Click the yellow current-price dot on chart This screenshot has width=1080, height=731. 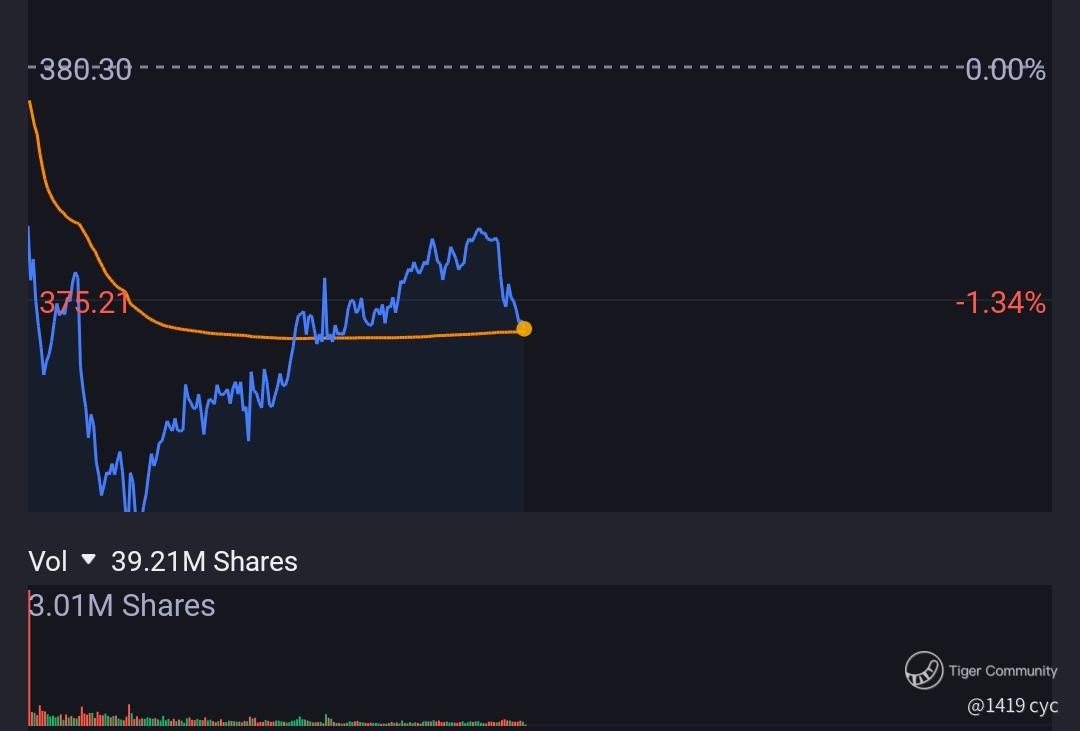point(524,329)
